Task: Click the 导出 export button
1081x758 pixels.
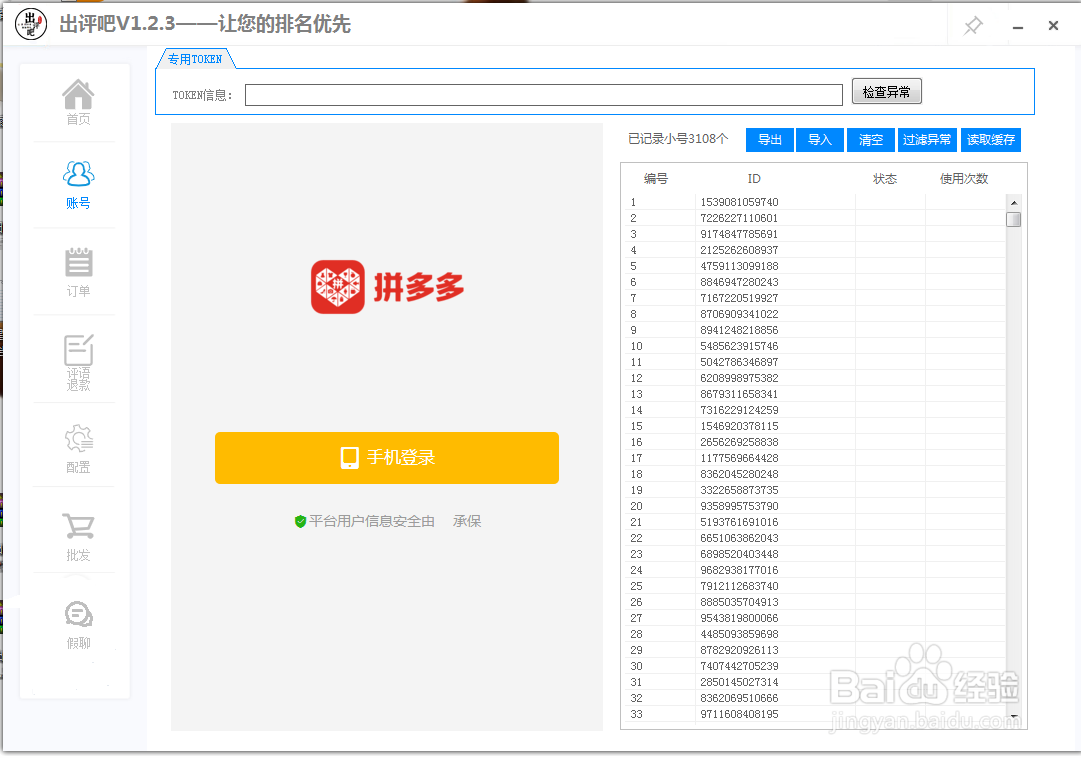Action: pyautogui.click(x=769, y=140)
